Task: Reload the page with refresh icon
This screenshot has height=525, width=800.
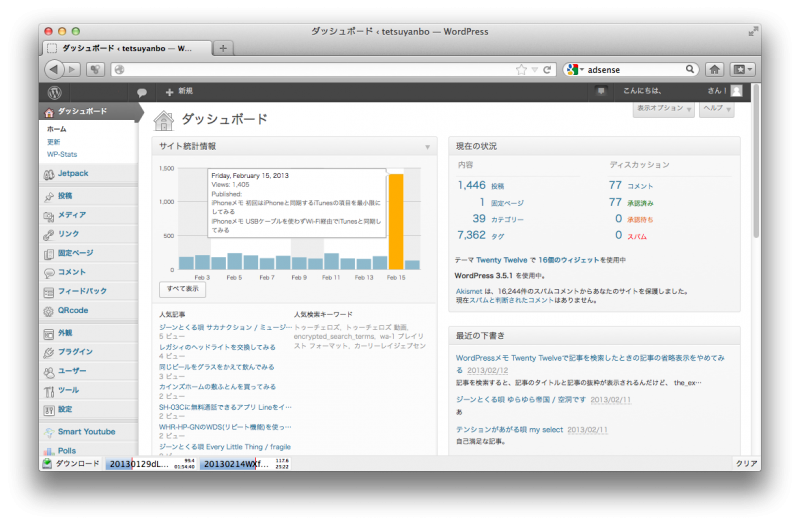Action: [547, 70]
